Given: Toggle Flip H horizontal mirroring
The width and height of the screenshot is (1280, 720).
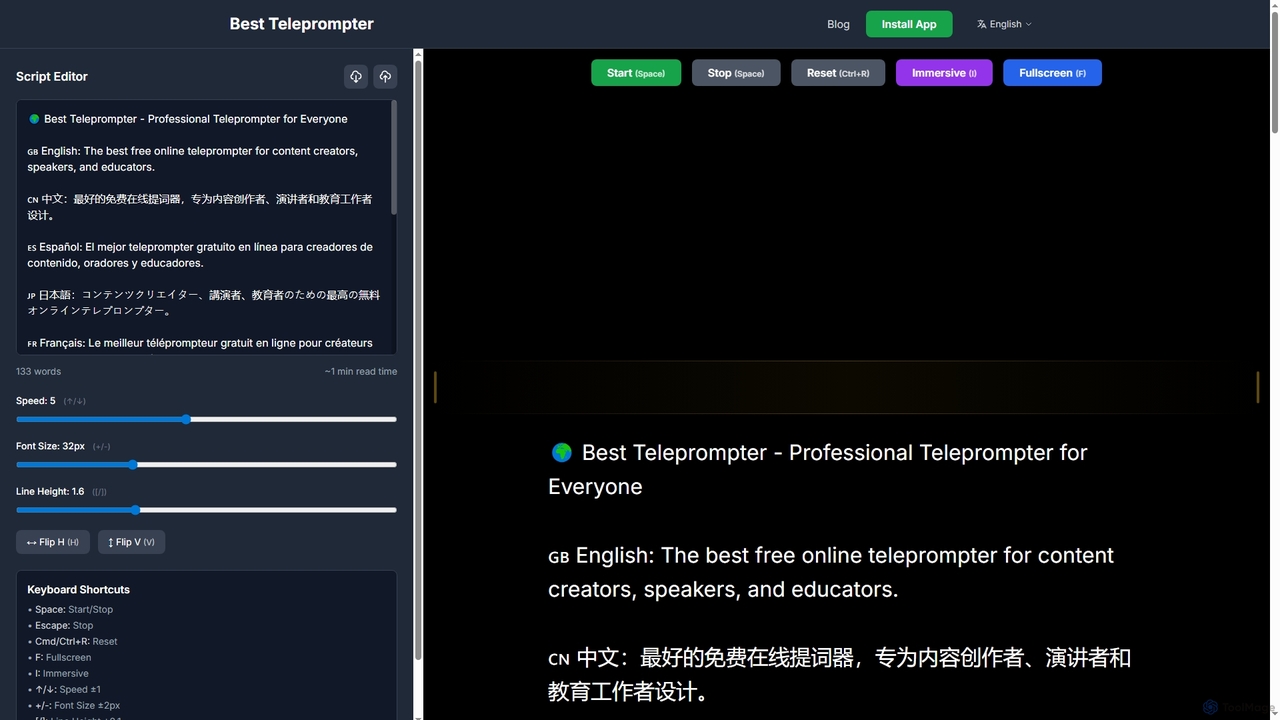Looking at the screenshot, I should [53, 542].
